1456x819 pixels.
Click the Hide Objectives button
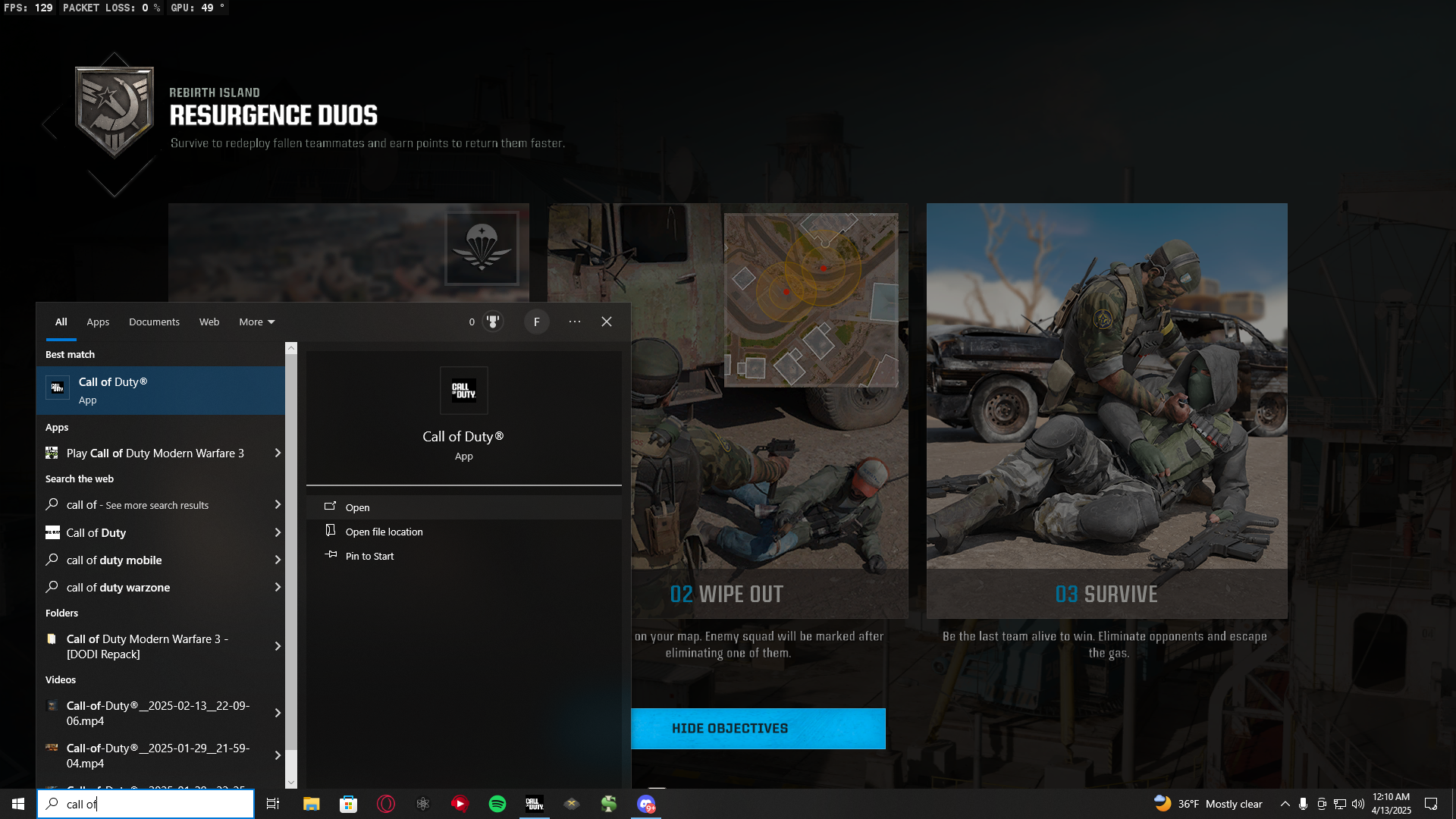click(758, 729)
